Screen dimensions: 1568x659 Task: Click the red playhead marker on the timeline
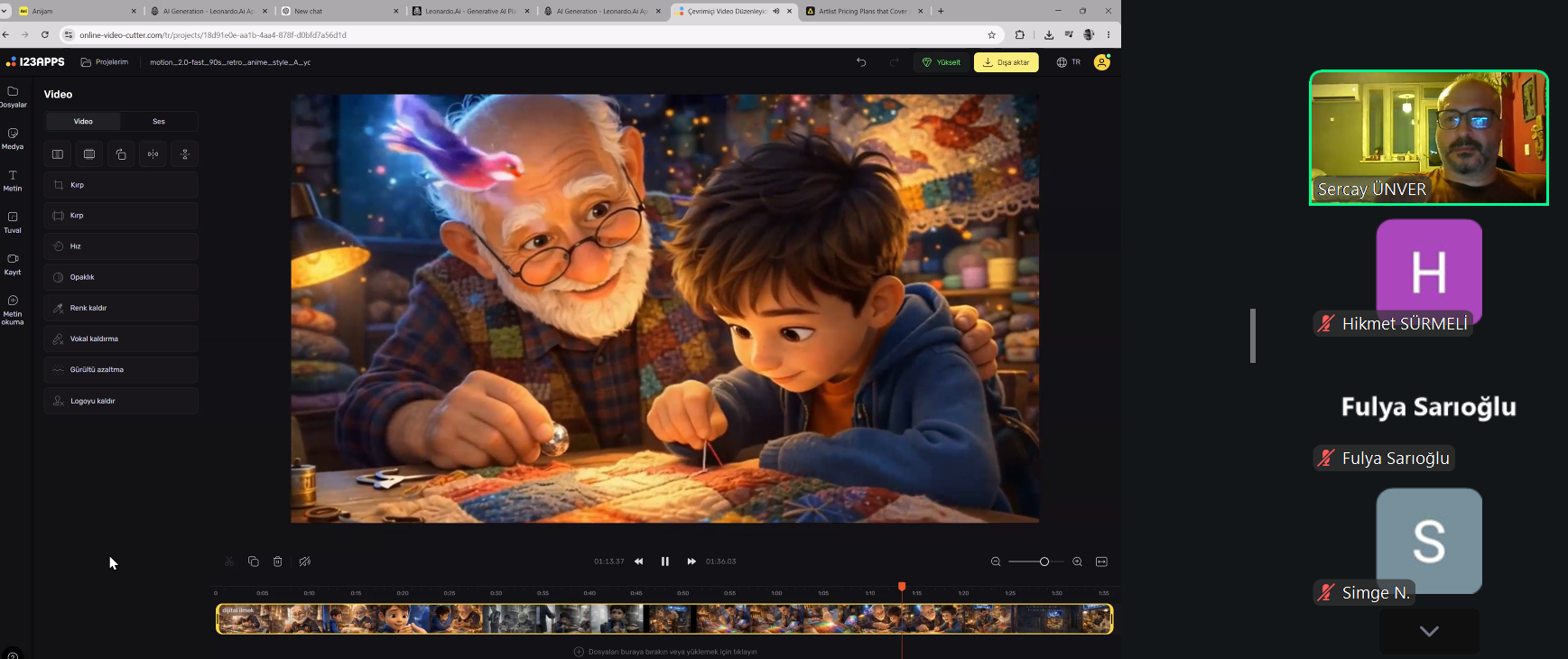click(x=902, y=587)
